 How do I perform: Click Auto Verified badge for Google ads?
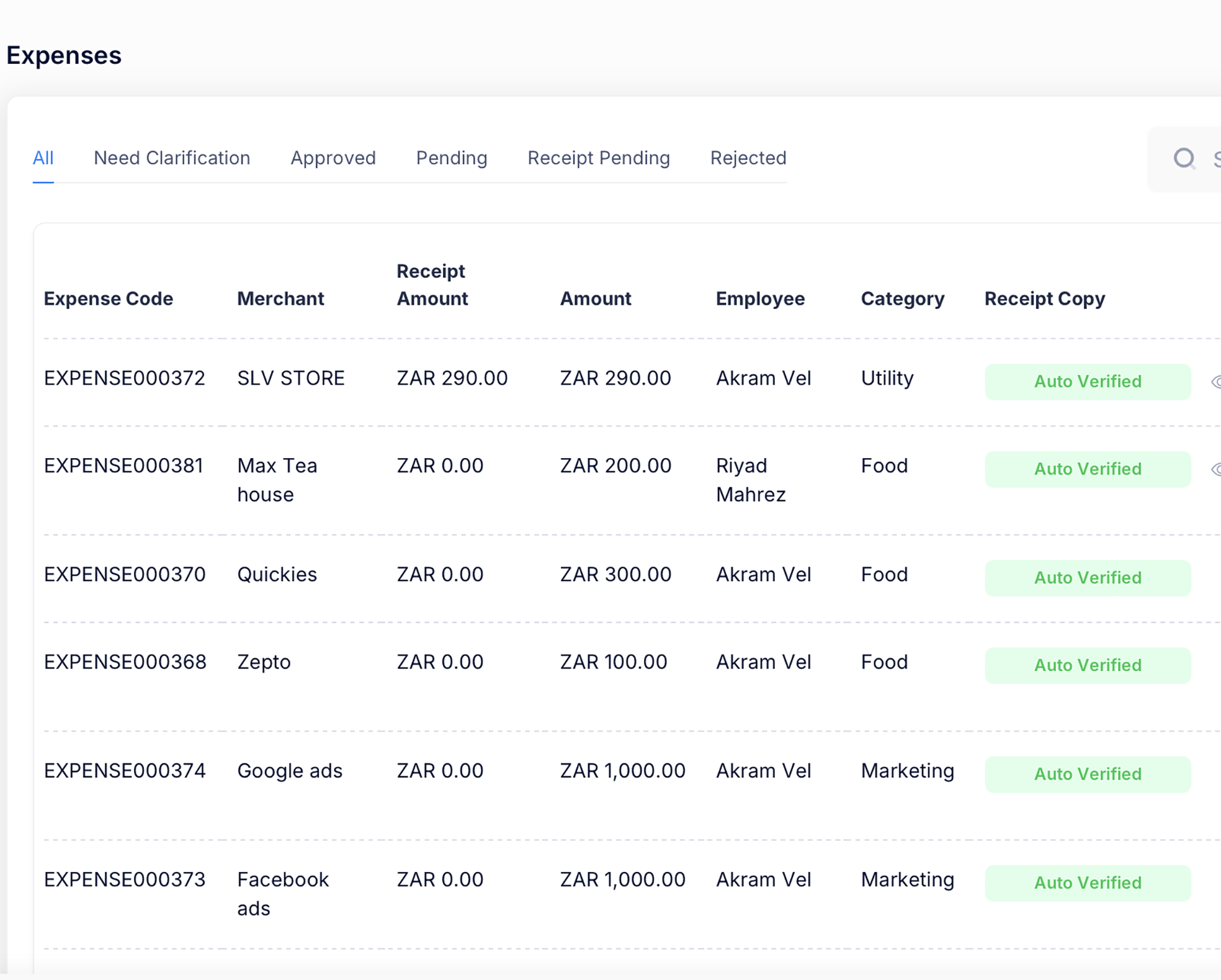1087,774
